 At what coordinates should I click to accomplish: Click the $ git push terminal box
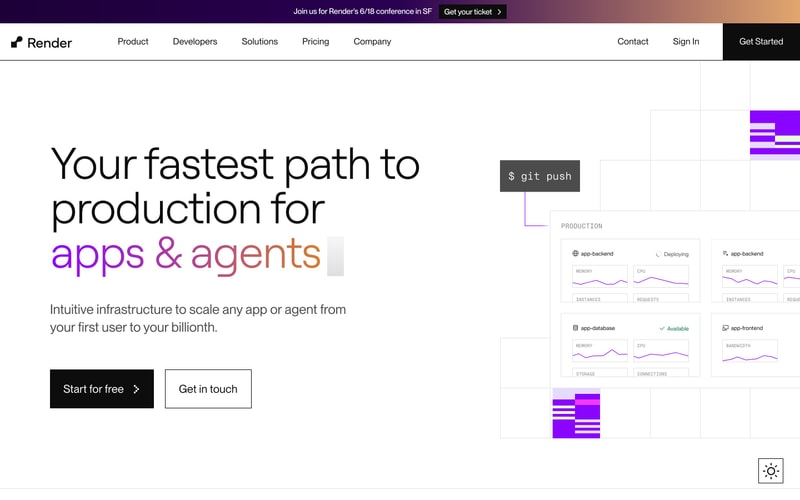540,176
